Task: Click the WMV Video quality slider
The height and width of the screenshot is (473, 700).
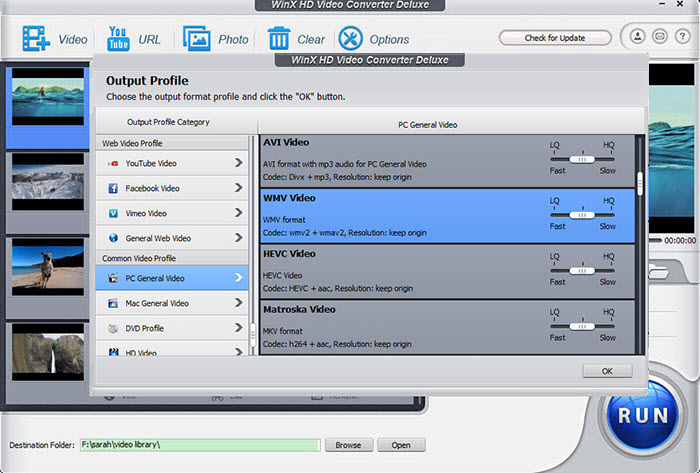Action: (x=582, y=215)
